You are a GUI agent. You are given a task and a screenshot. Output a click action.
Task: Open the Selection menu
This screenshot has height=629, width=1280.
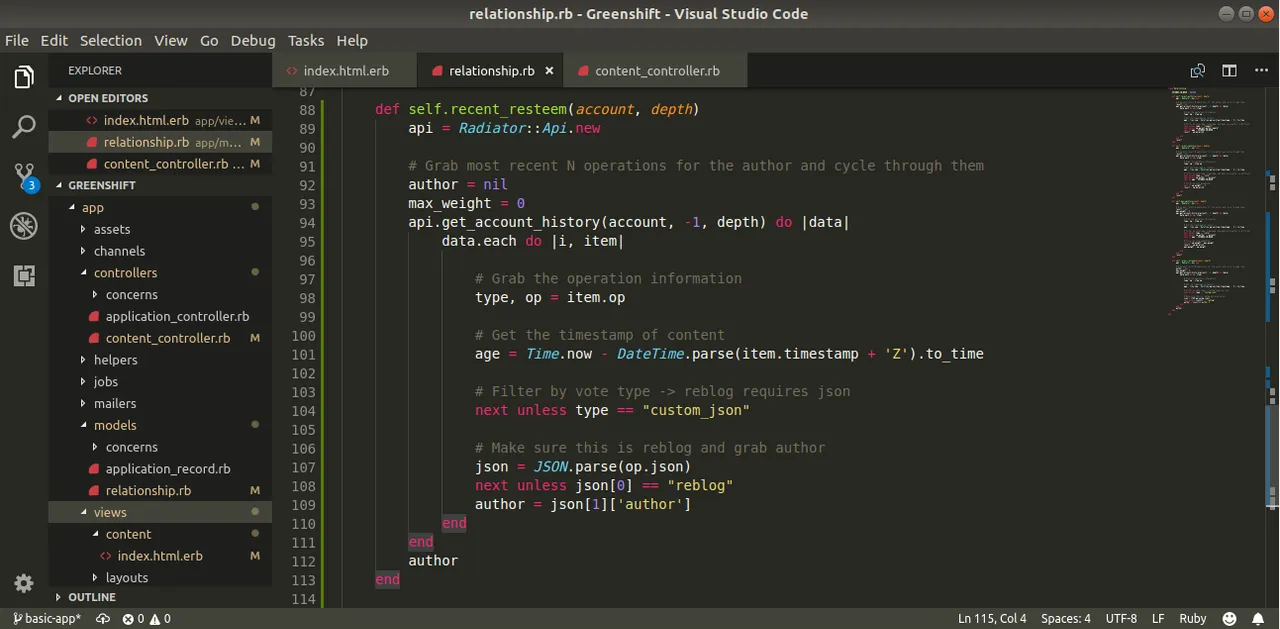pos(111,40)
